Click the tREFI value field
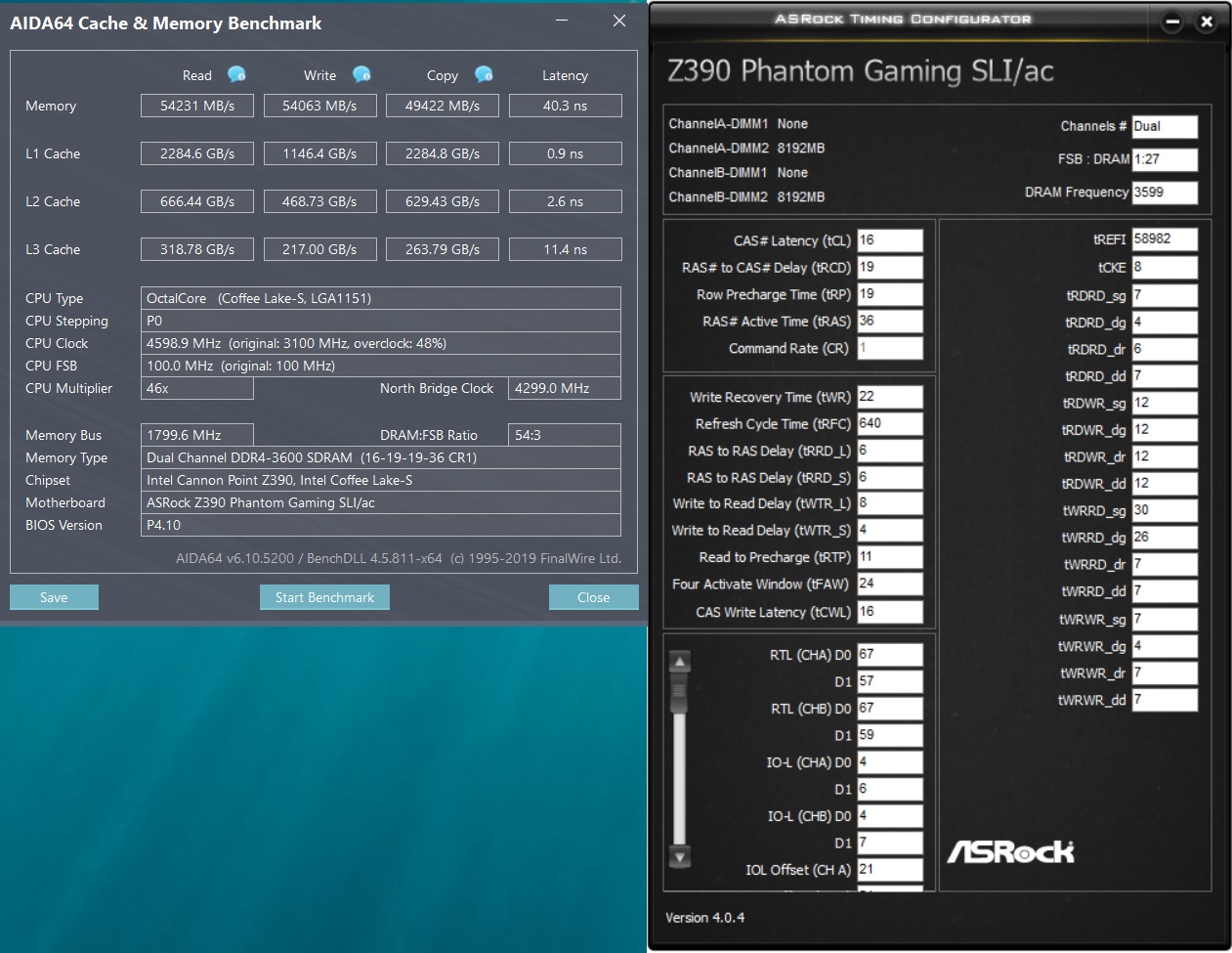The height and width of the screenshot is (953, 1232). pos(1165,238)
